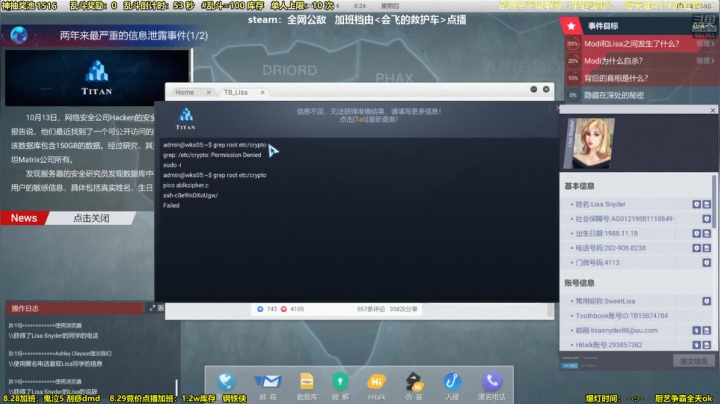
Task: Click the 操作日志 header bar
Action: pos(74,308)
